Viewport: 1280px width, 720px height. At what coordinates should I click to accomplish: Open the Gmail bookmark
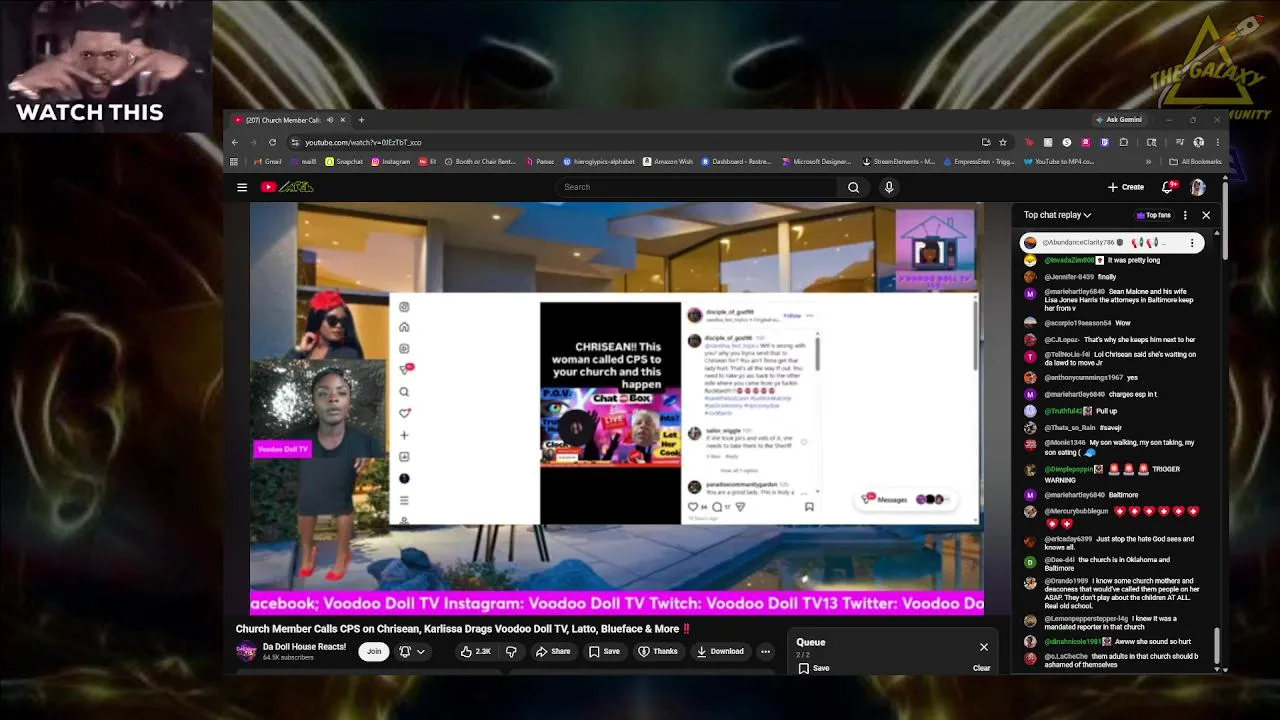pos(268,161)
